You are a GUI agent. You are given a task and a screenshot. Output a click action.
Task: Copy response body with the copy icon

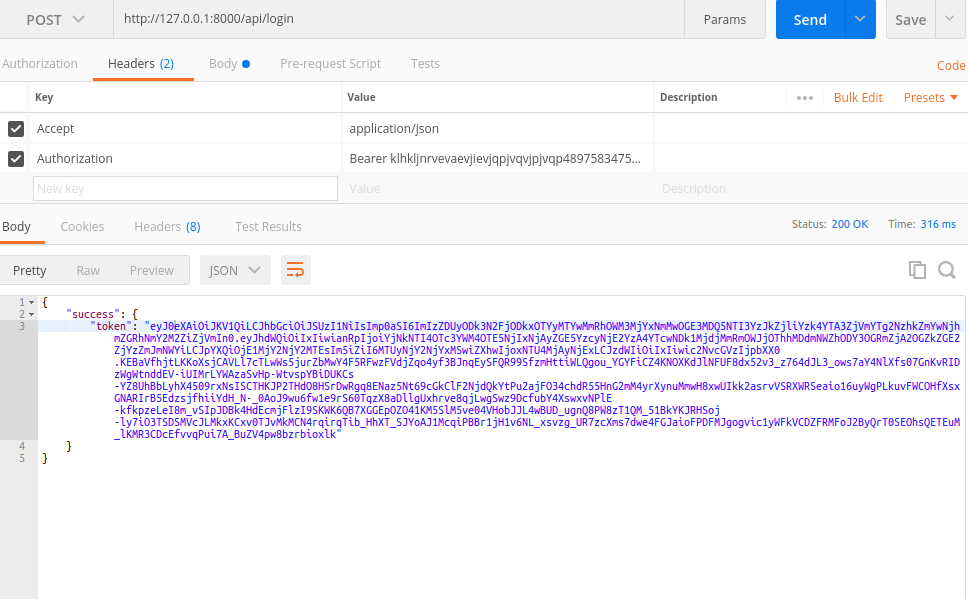pos(916,269)
